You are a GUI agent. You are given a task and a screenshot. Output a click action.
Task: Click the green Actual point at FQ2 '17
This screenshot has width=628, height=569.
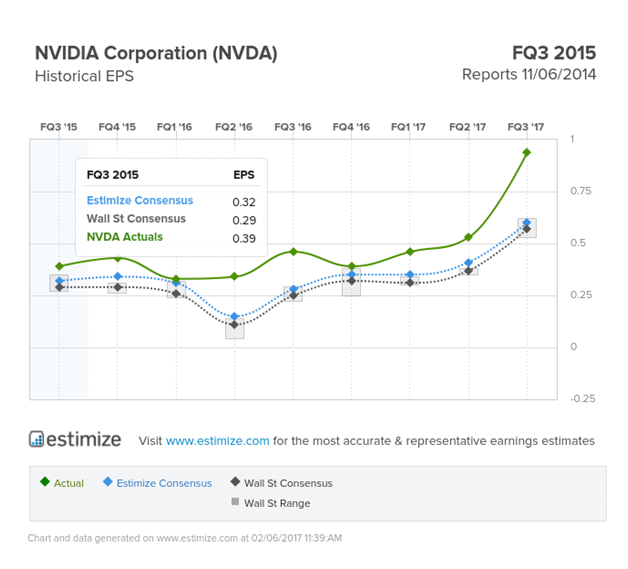click(x=468, y=237)
